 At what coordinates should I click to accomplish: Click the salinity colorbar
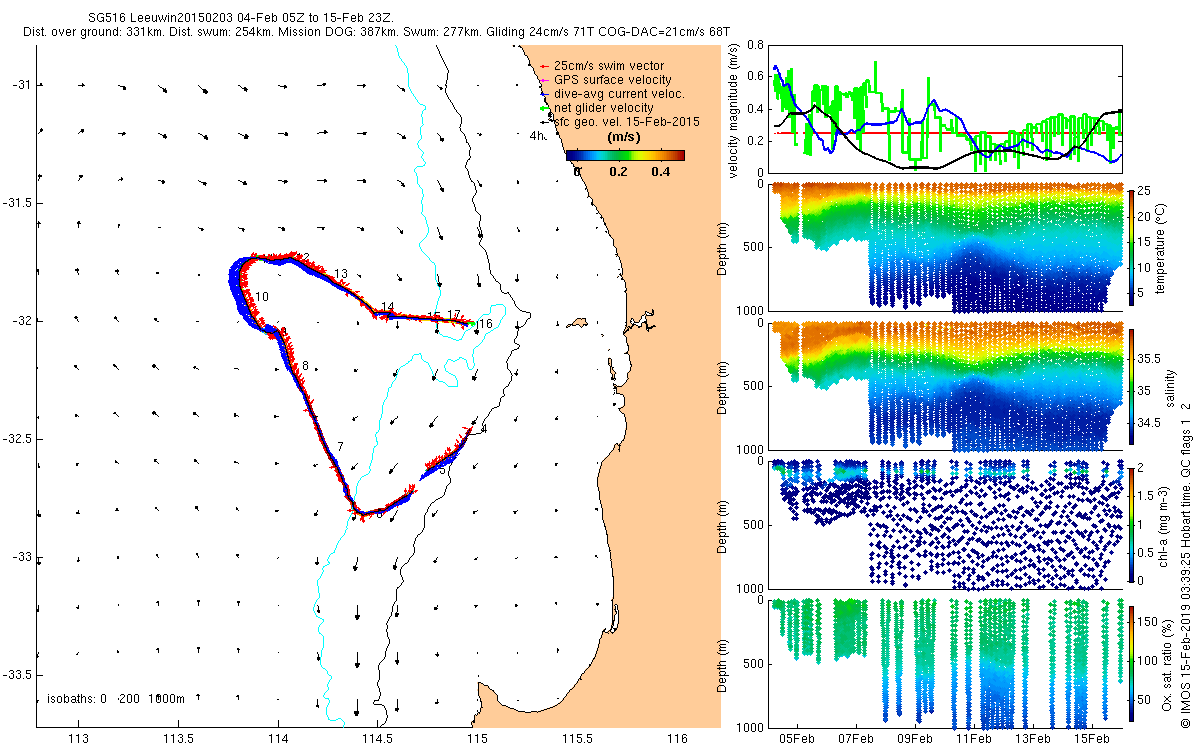[1131, 388]
